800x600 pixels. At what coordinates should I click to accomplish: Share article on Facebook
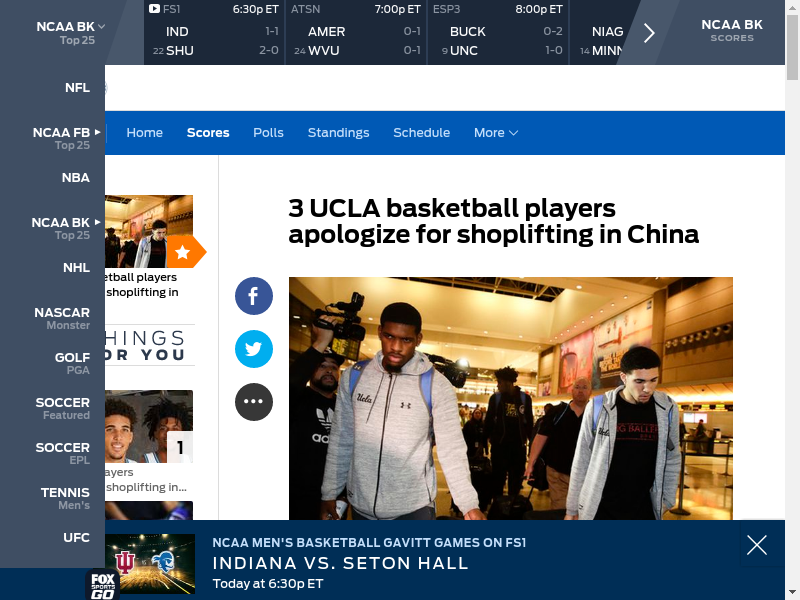point(254,296)
